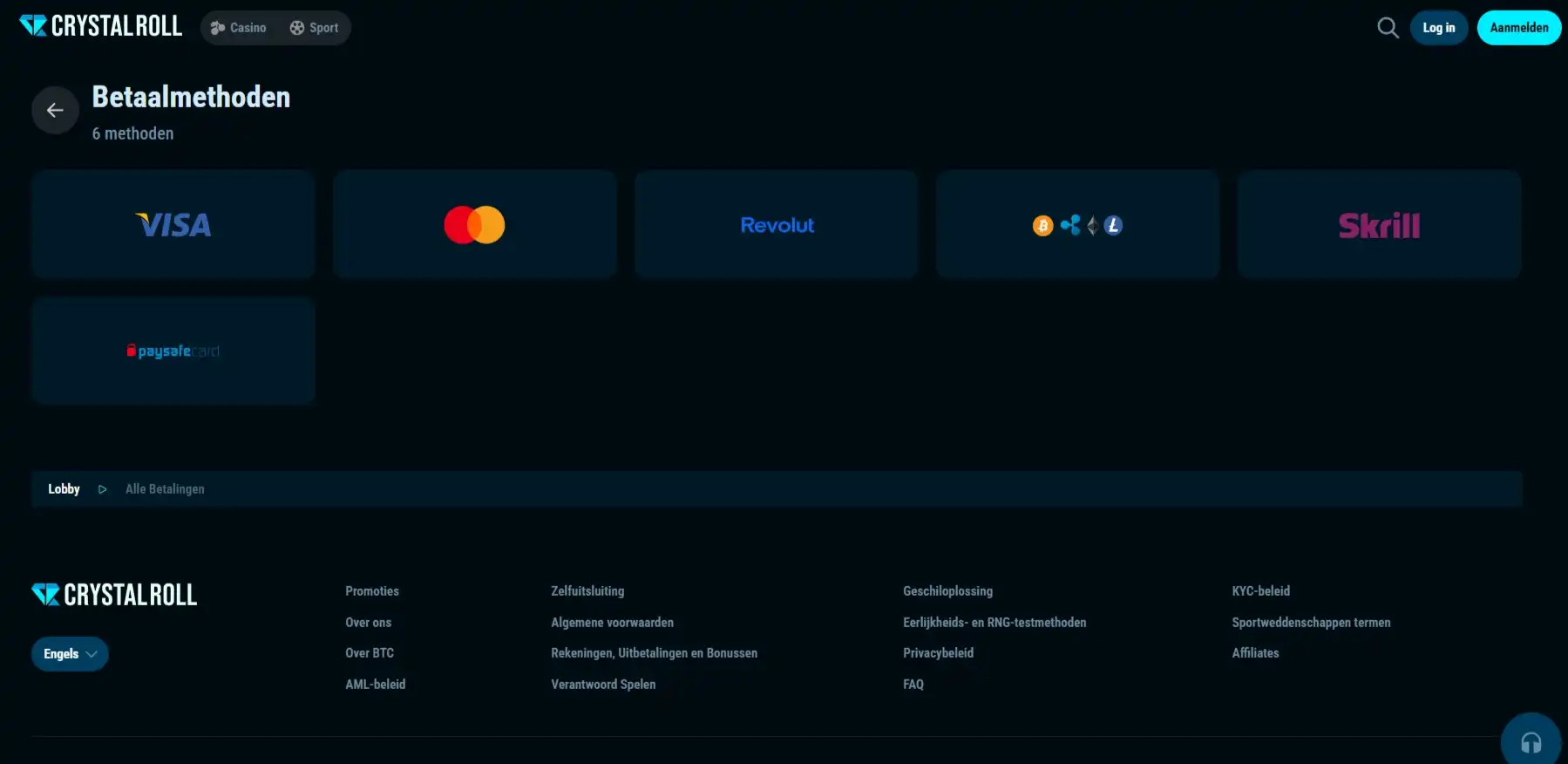Click the Crystal Roll logo in header

(x=100, y=26)
